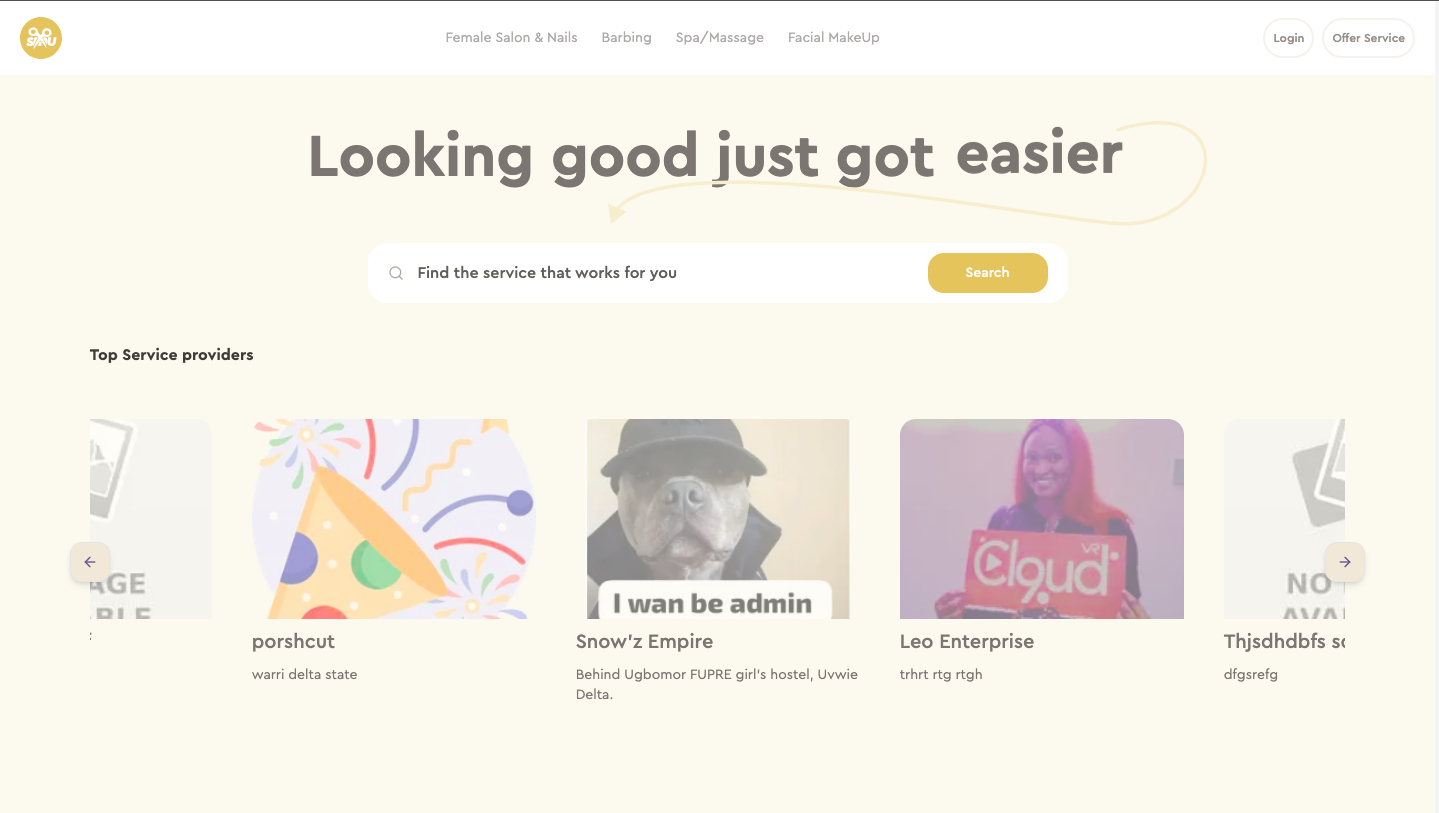Select the Facial MakeUp category

(x=833, y=38)
